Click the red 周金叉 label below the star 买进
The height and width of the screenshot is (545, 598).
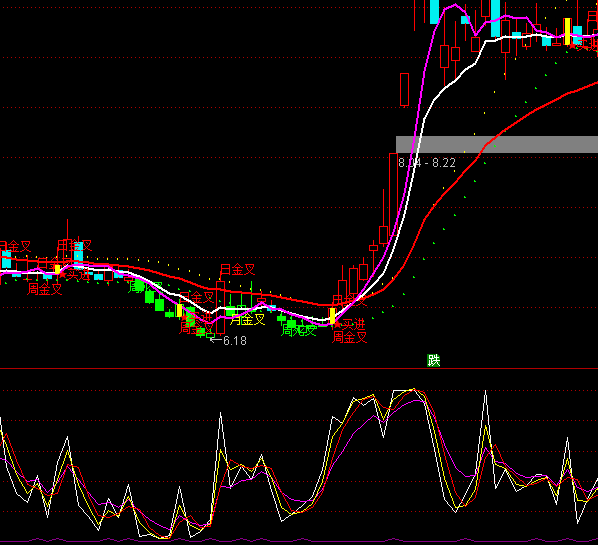(x=349, y=337)
